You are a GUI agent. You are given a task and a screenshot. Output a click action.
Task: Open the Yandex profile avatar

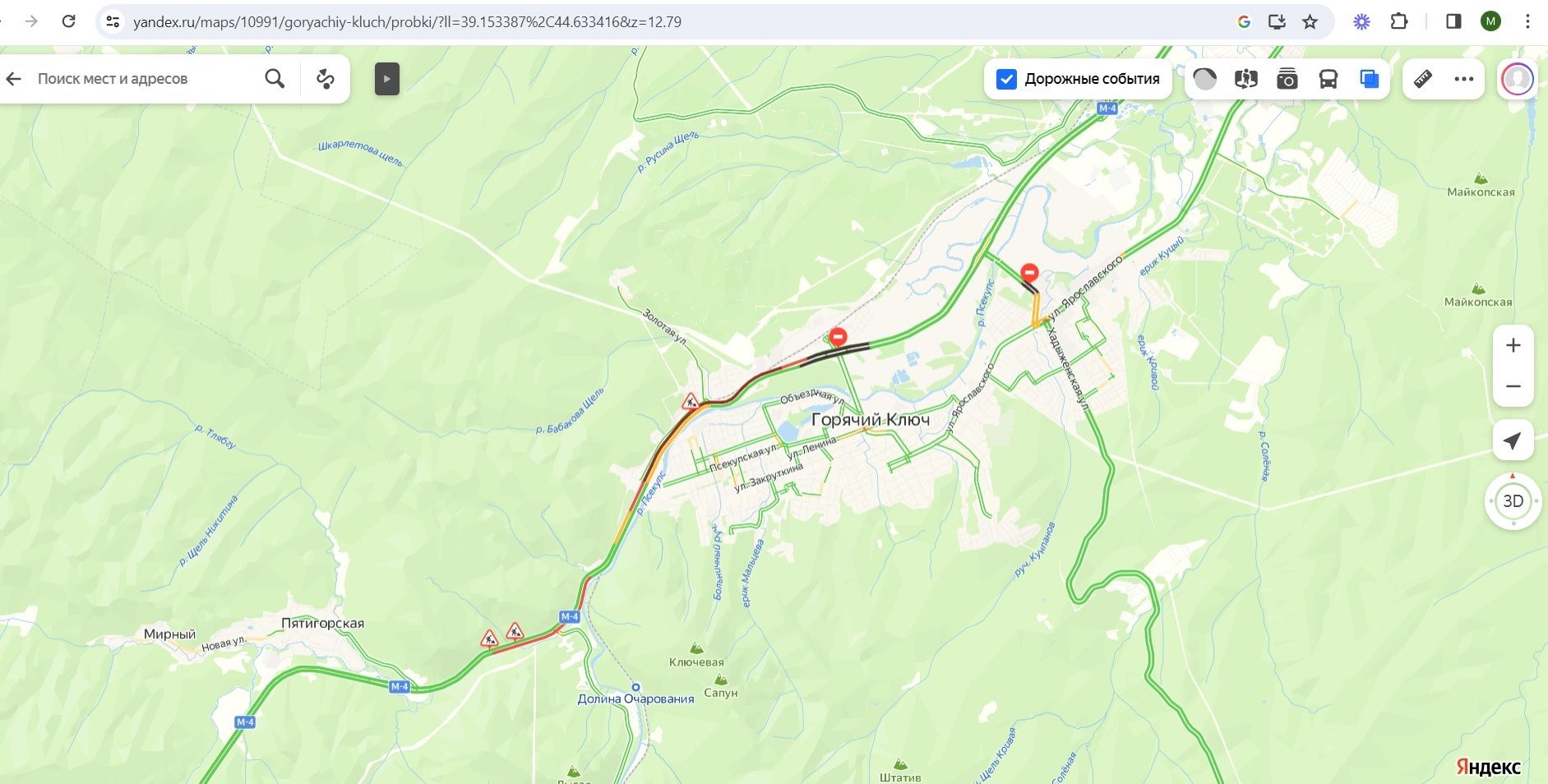(x=1518, y=79)
